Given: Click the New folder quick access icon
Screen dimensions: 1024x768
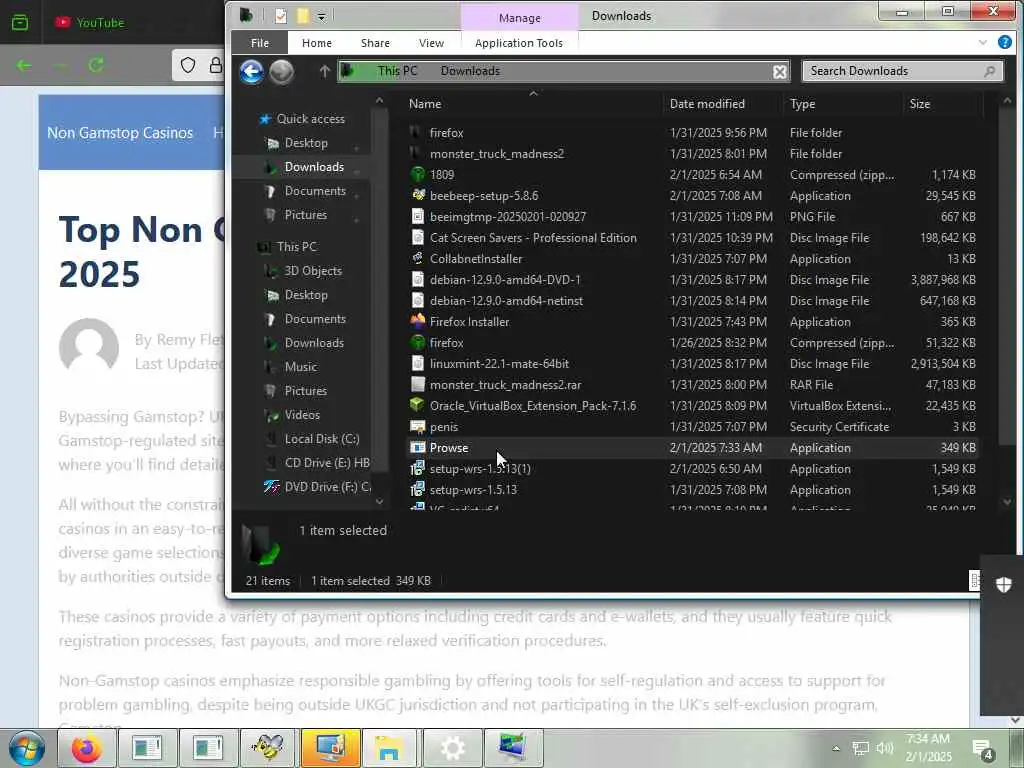Looking at the screenshot, I should 302,16.
